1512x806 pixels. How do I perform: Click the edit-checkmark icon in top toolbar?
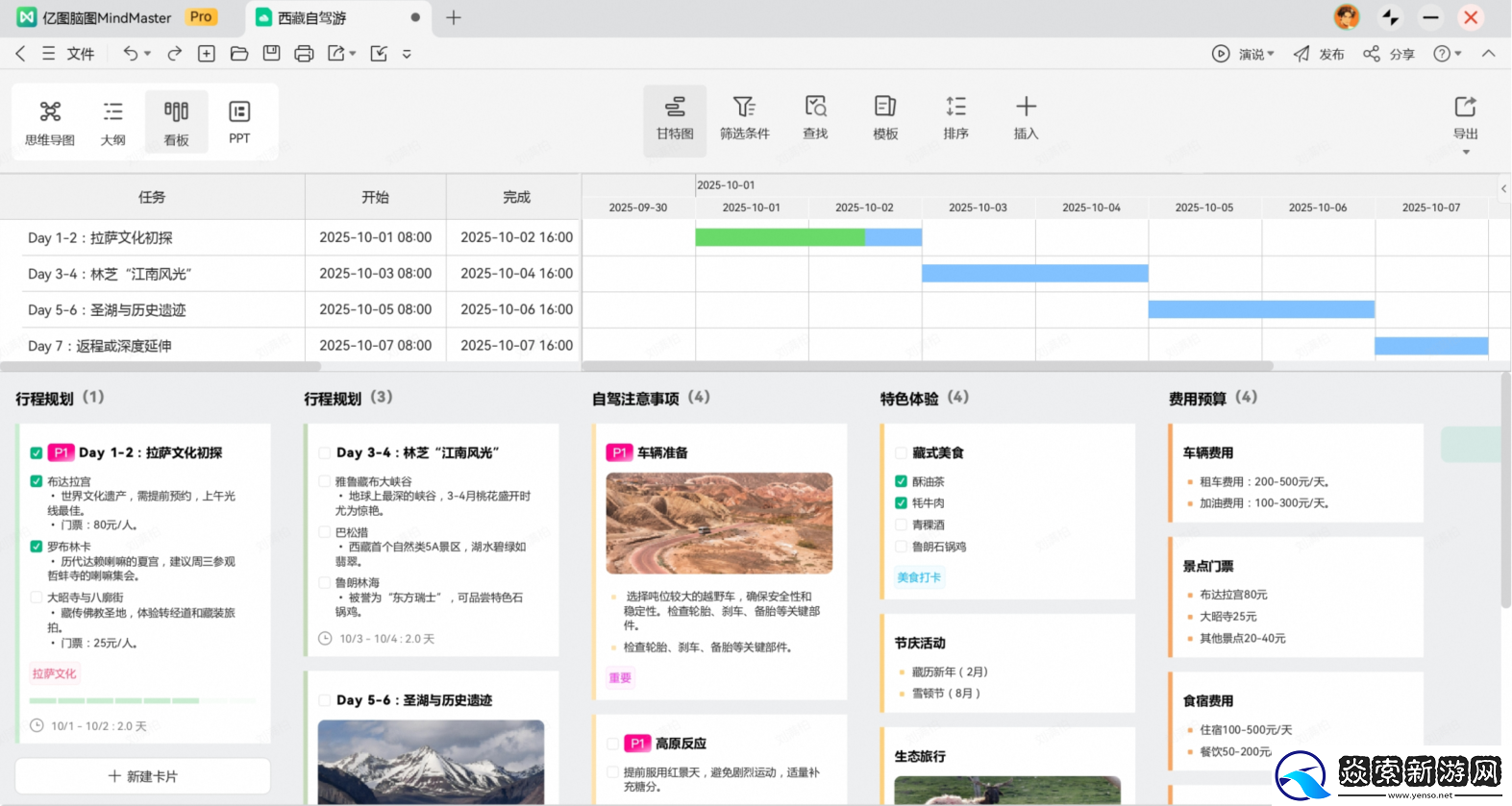pyautogui.click(x=379, y=54)
